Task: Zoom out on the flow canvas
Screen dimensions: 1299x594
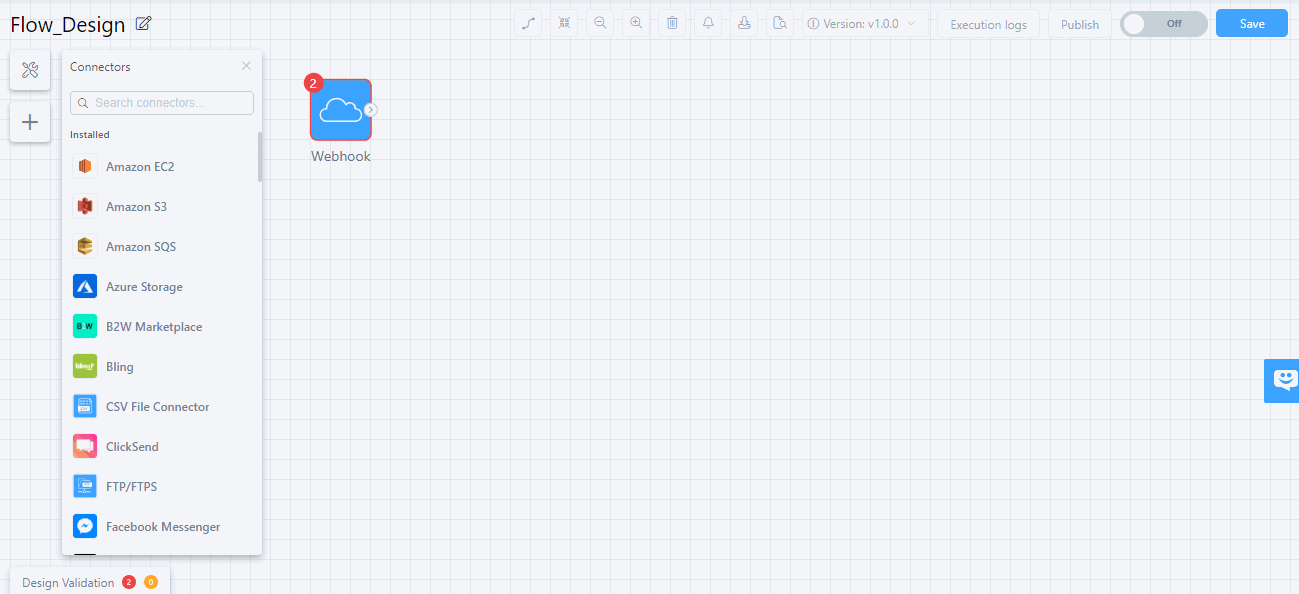Action: point(600,22)
